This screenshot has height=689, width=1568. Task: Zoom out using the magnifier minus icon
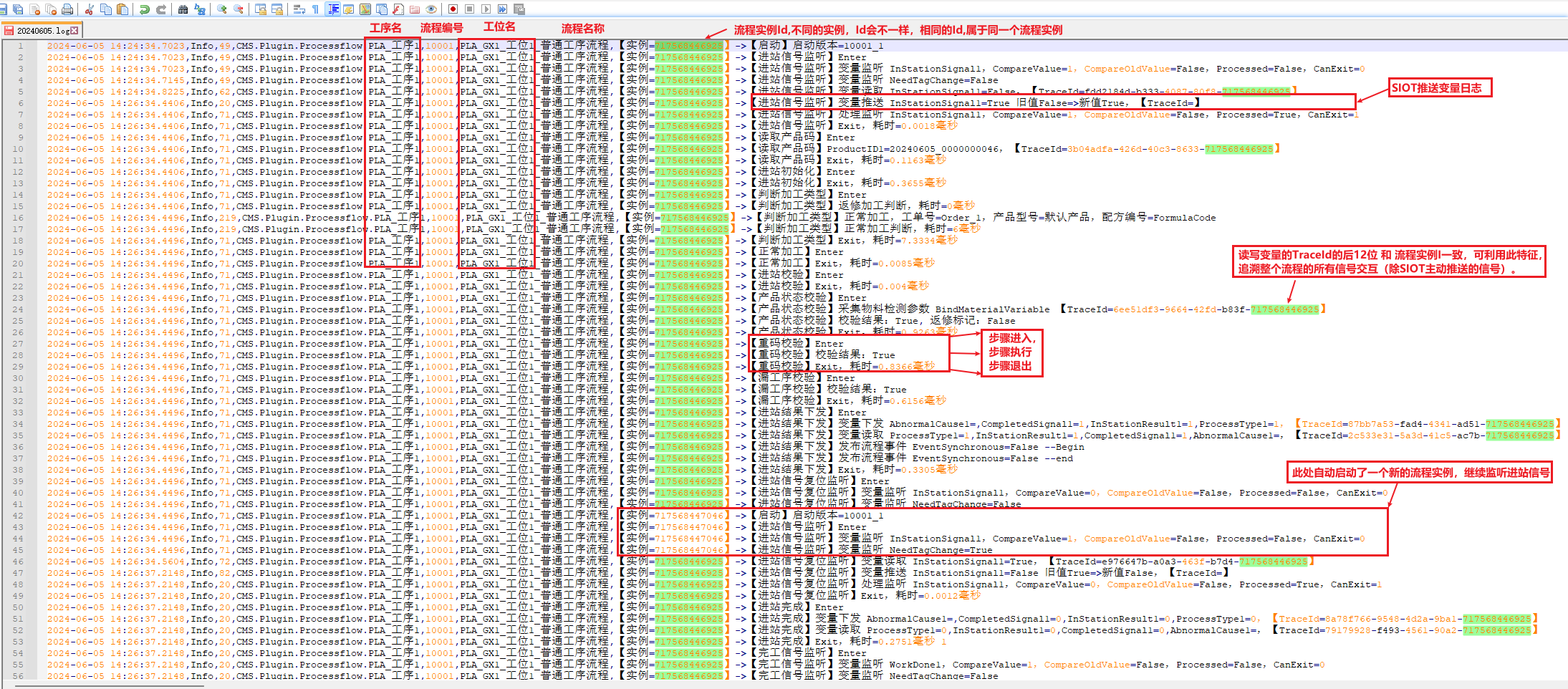click(x=239, y=9)
